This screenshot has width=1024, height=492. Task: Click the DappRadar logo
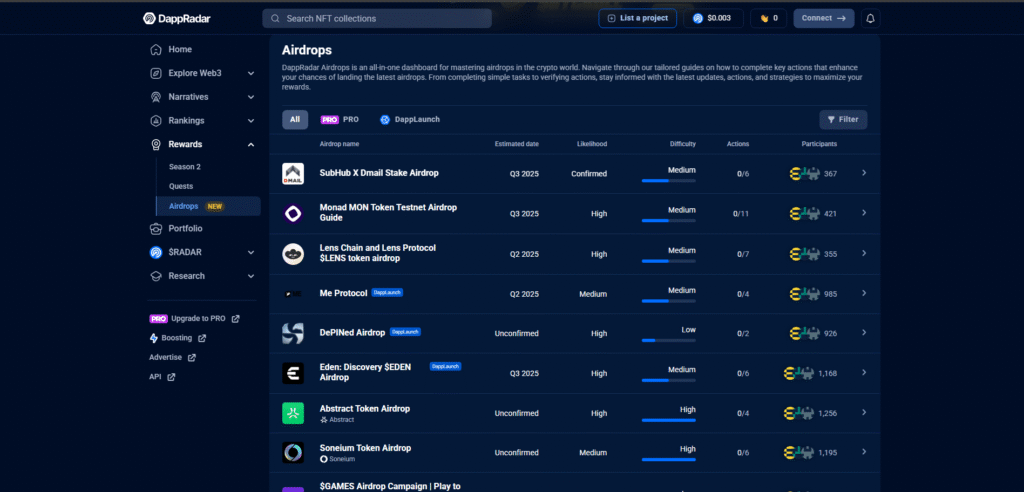[176, 18]
